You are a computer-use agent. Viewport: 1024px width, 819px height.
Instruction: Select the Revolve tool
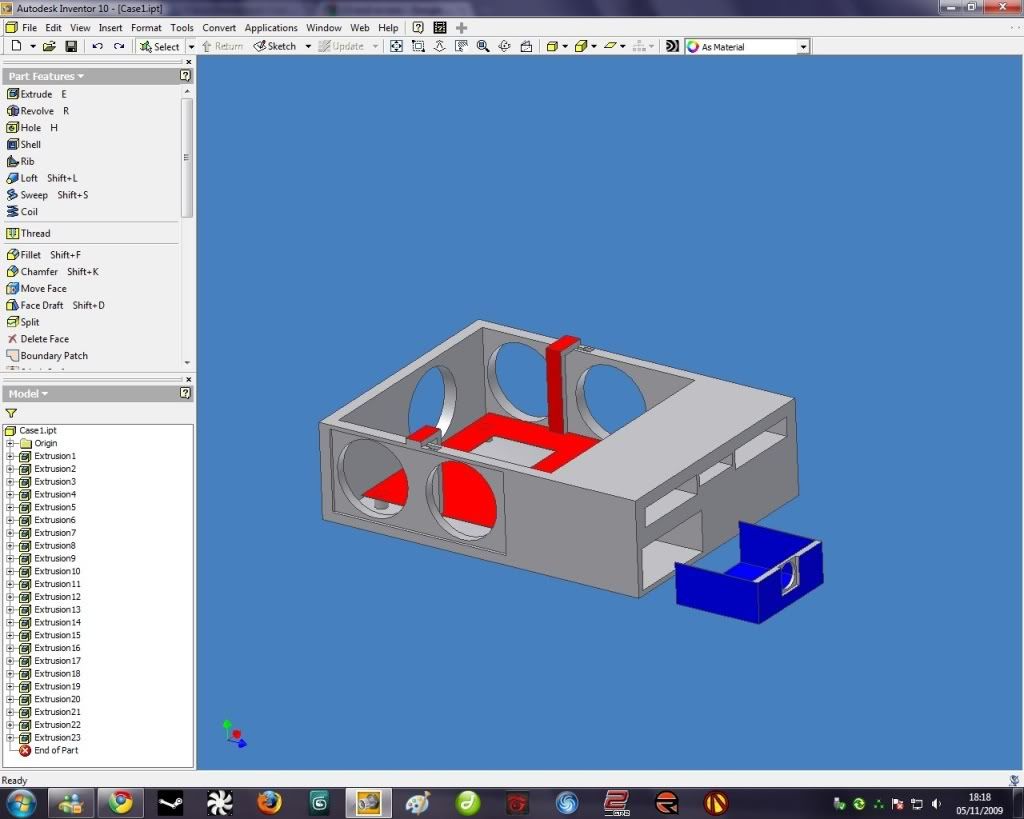click(38, 111)
